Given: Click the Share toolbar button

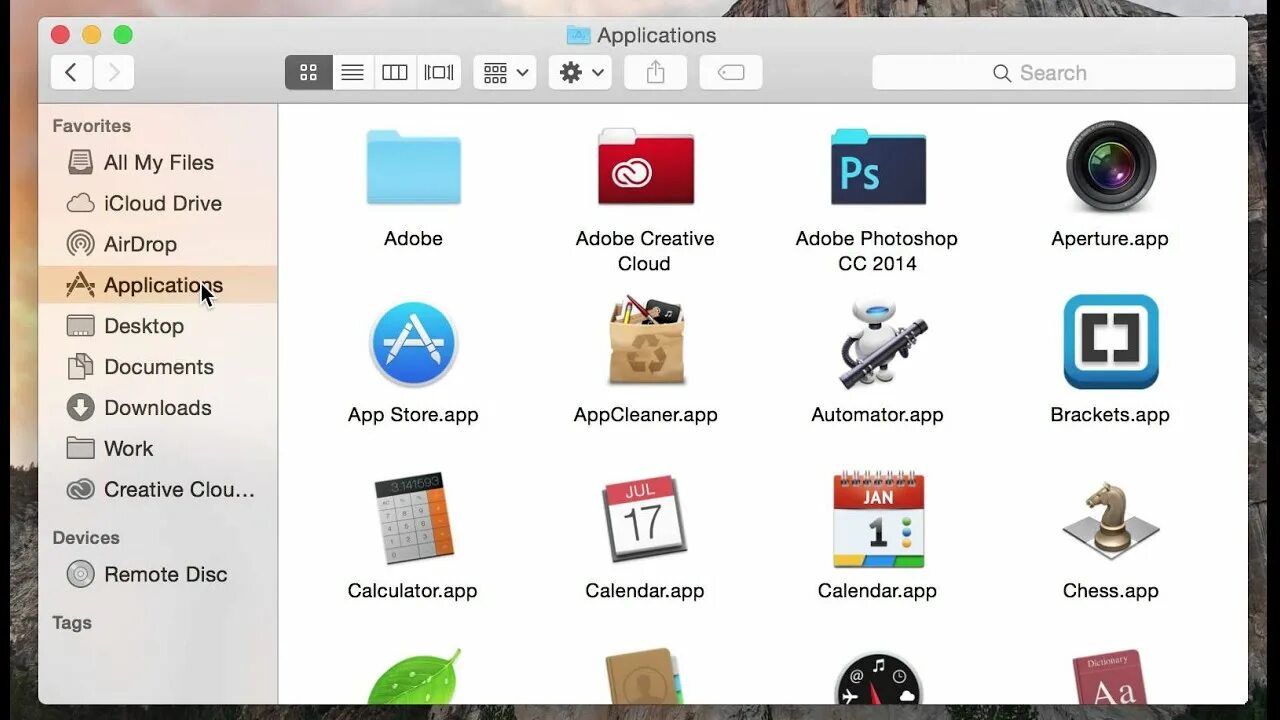Looking at the screenshot, I should [x=655, y=73].
